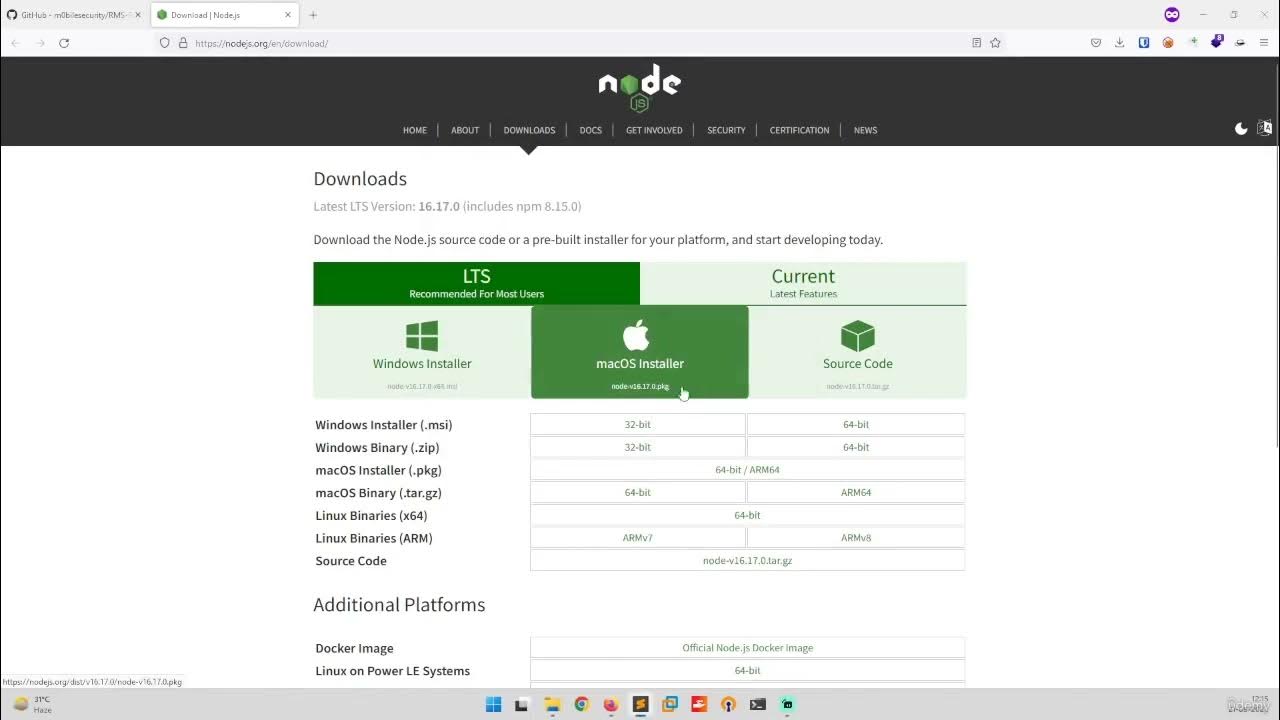Open DOWNLOADS in site navigation
Viewport: 1280px width, 720px height.
[529, 130]
